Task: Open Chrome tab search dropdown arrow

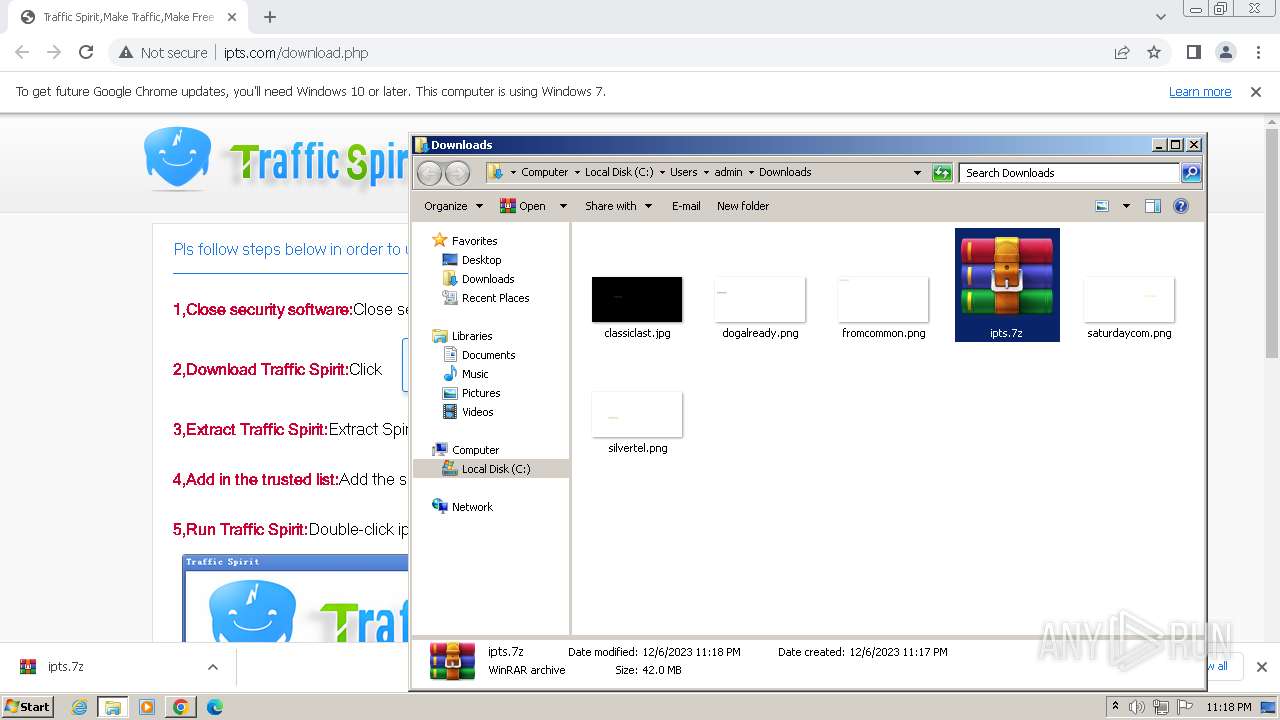Action: [1160, 17]
